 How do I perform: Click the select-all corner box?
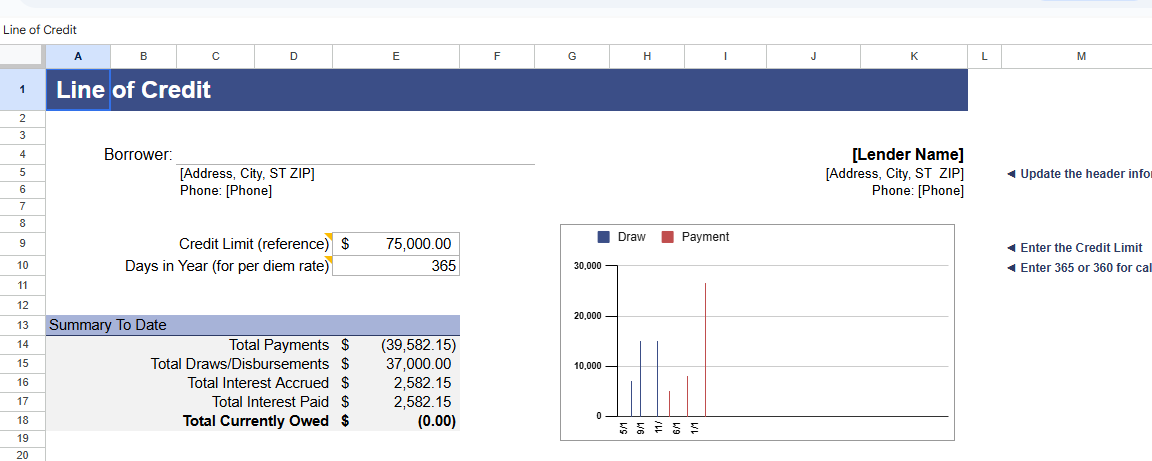click(23, 56)
